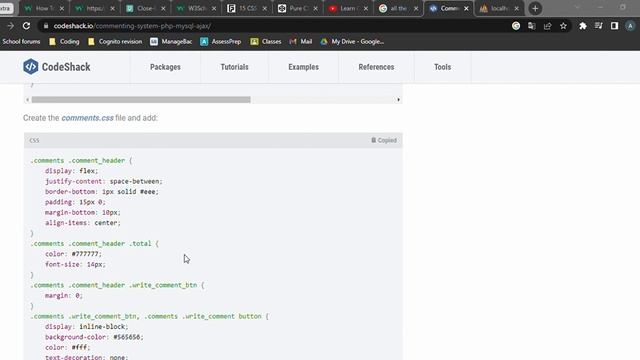The width and height of the screenshot is (640, 360).
Task: Click the 'justify-content: space-between;' line
Action: pos(104,181)
